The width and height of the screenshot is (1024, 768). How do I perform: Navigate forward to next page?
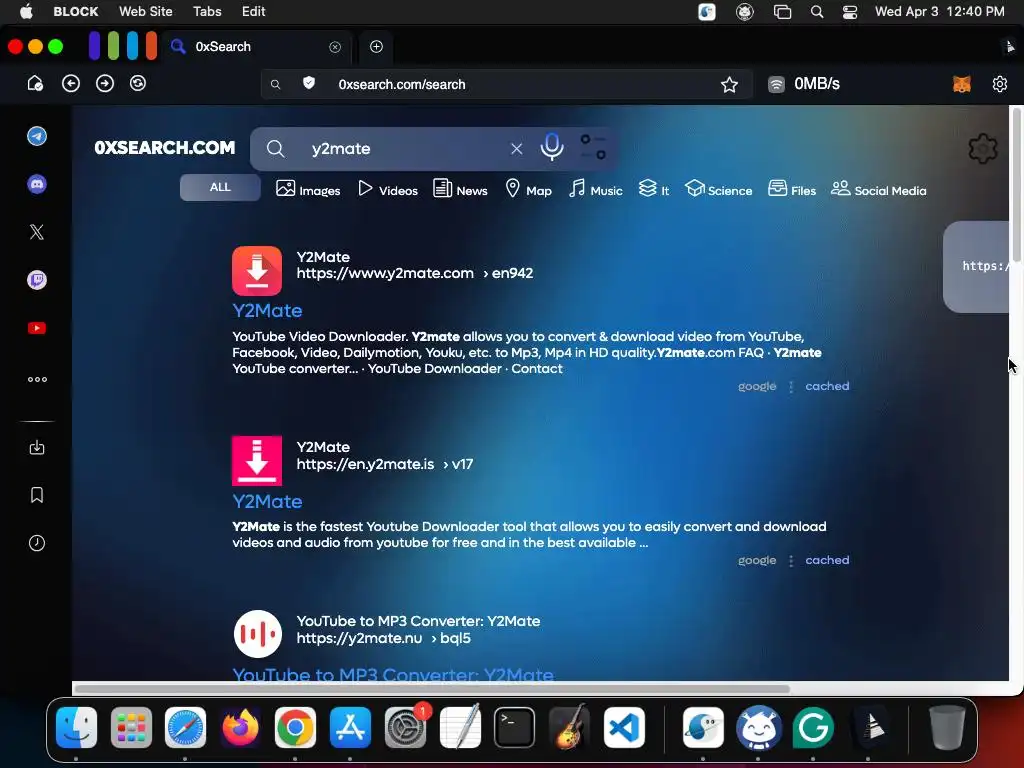(x=104, y=84)
